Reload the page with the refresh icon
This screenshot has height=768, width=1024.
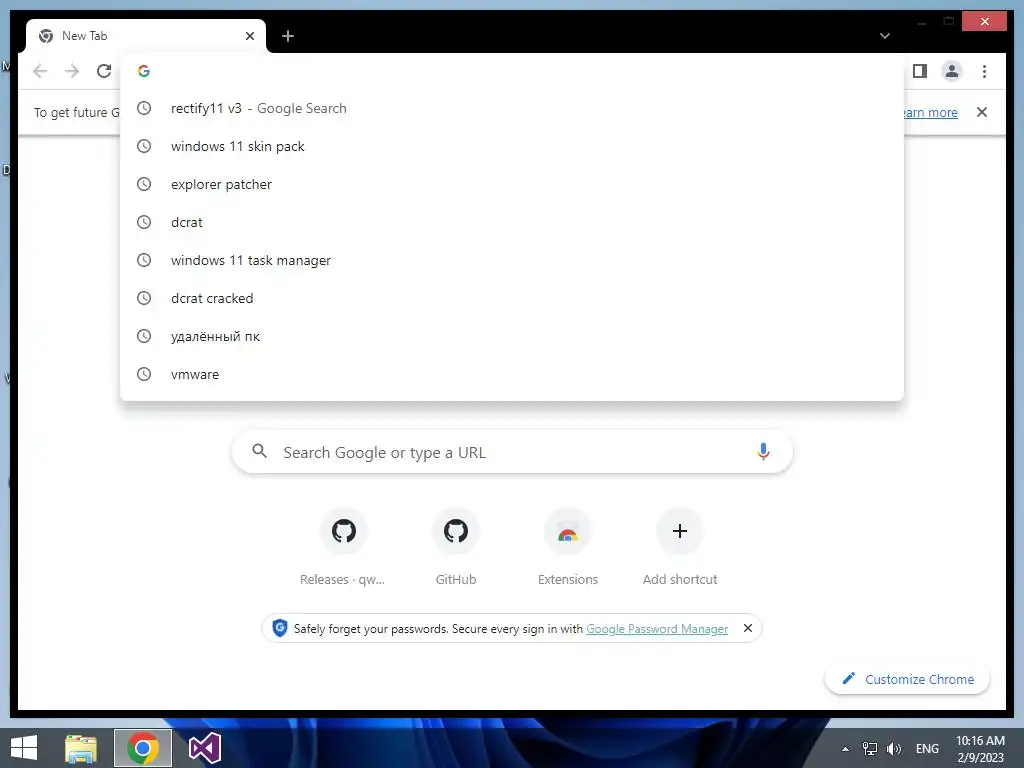(x=104, y=71)
